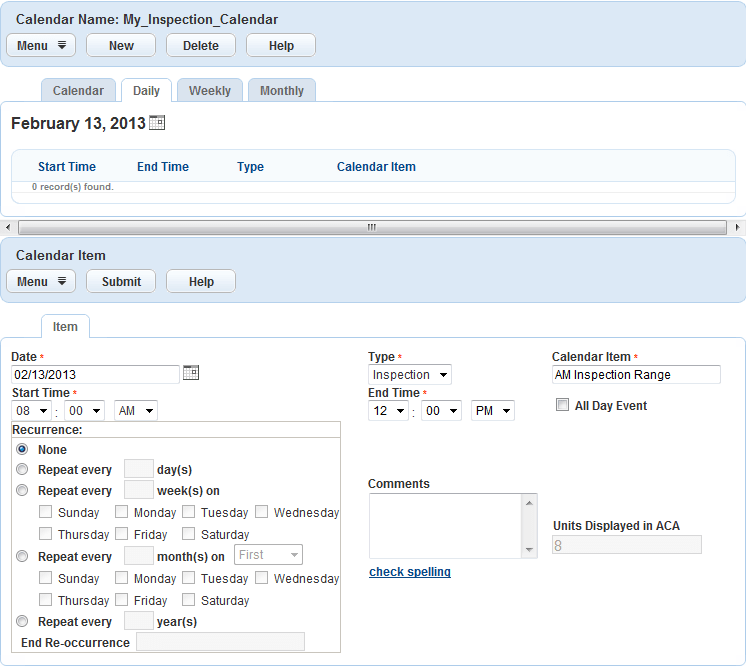Open the Start Time AM/PM dropdown
Viewport: 750px width, 668px height.
(137, 411)
